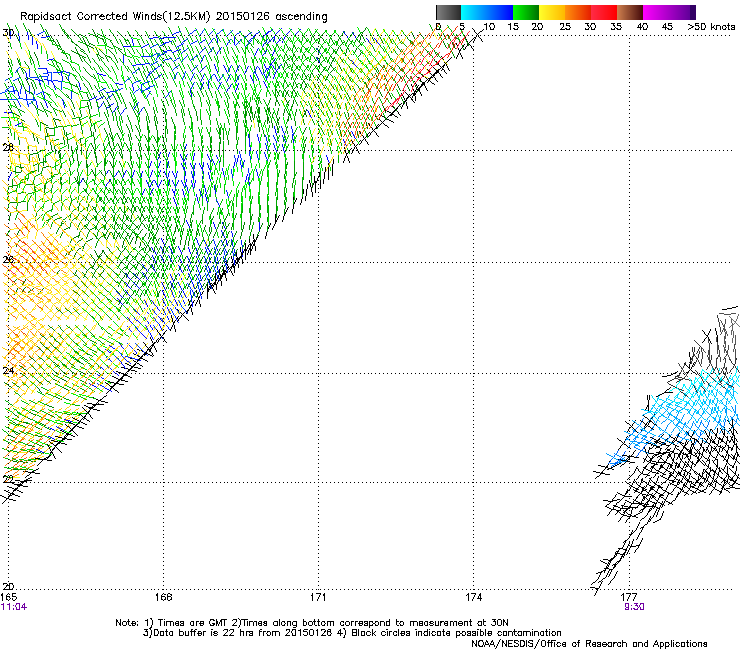740x650 pixels.
Task: Click the red 30-35 knots legend swatch
Action: pos(604,12)
